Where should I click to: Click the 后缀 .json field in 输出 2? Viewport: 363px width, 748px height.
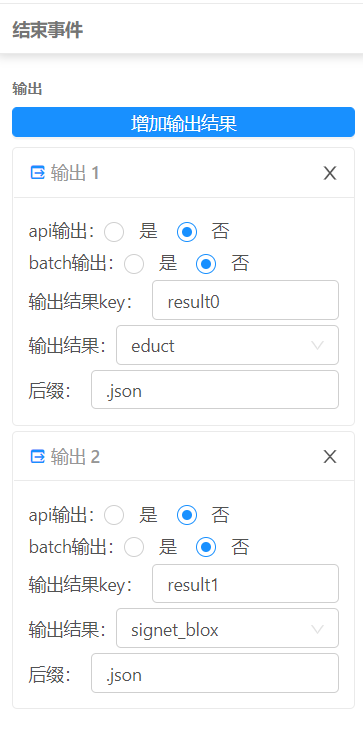215,673
